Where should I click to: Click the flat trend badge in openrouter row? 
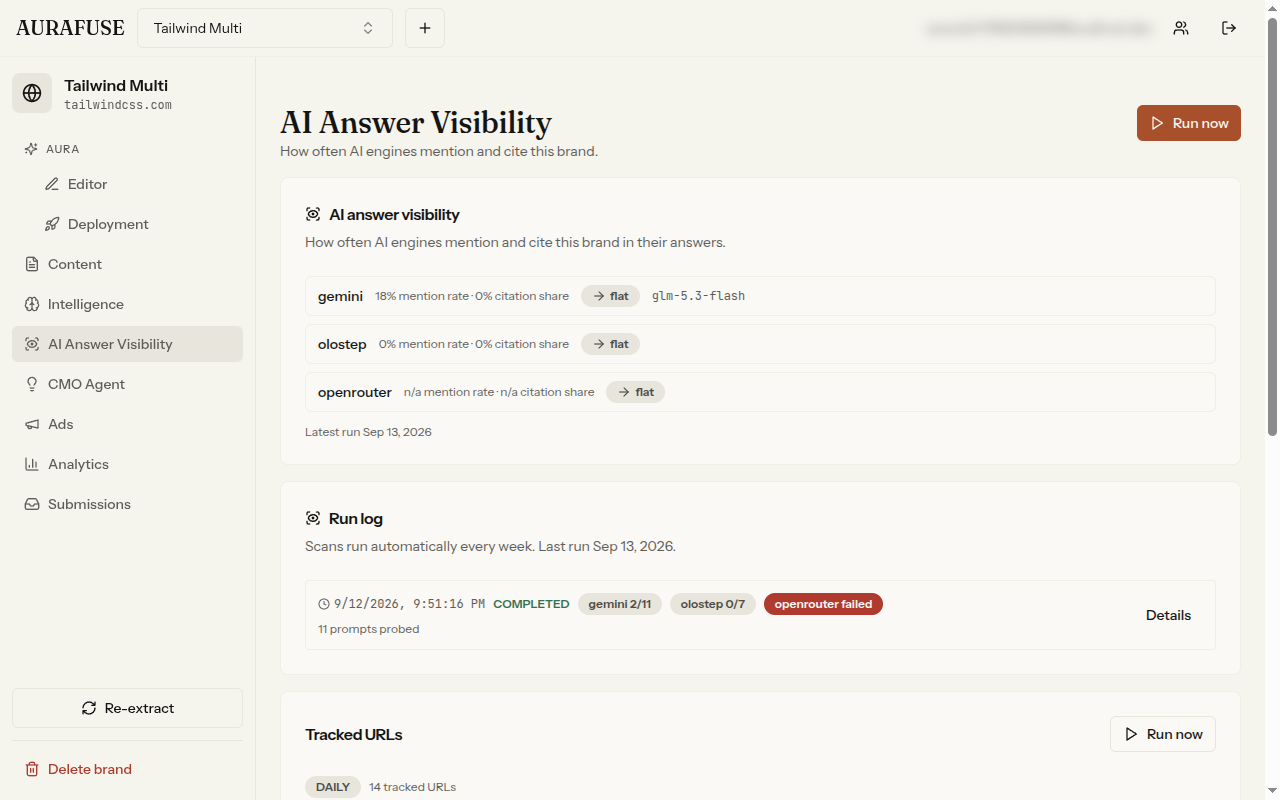pyautogui.click(x=635, y=392)
